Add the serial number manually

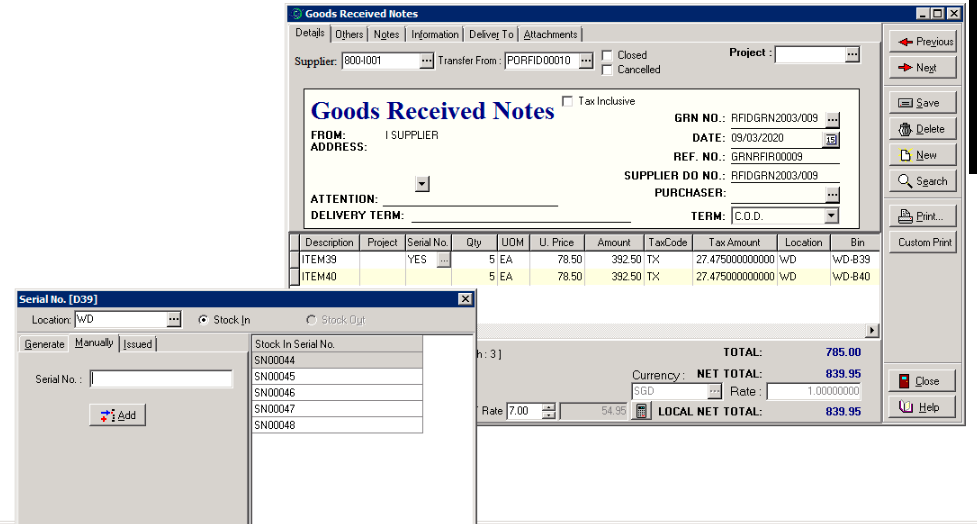pyautogui.click(x=118, y=415)
